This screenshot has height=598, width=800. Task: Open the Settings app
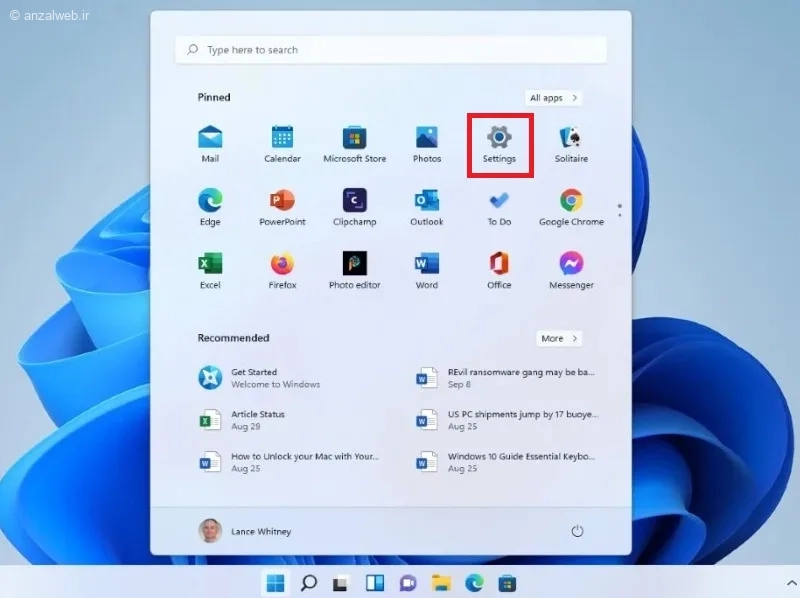(x=499, y=145)
